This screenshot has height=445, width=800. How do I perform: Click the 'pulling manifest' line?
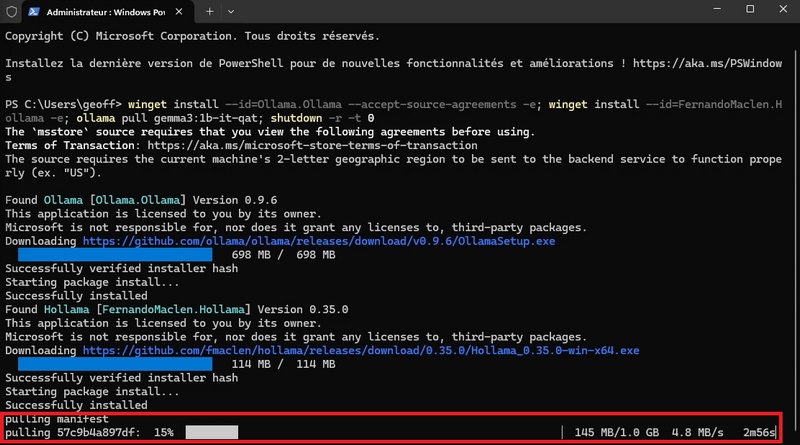[x=57, y=419]
